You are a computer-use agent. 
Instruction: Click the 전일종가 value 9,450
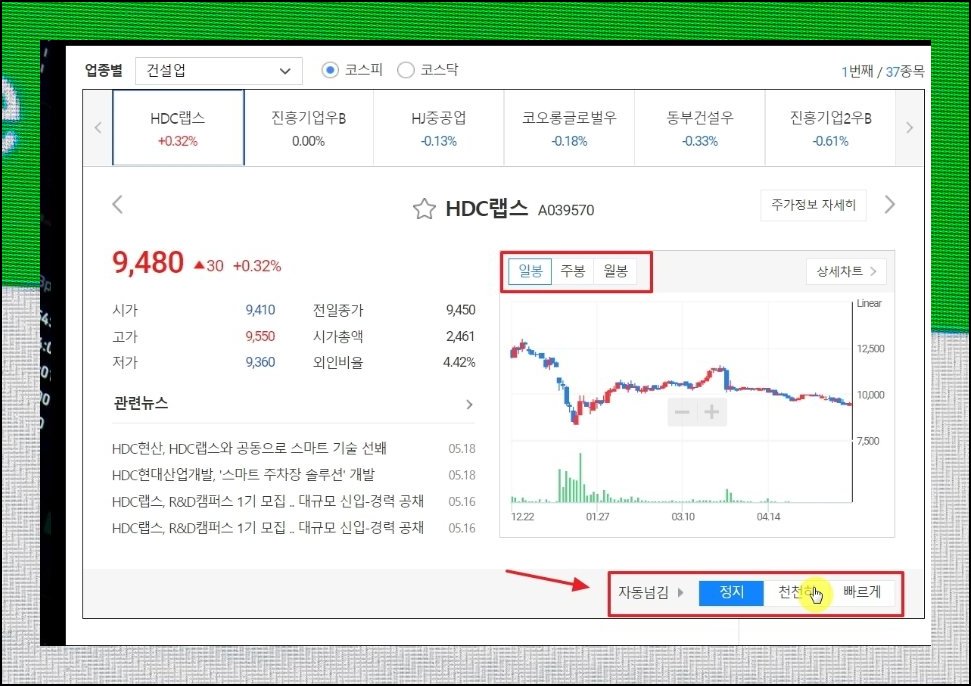tap(460, 310)
